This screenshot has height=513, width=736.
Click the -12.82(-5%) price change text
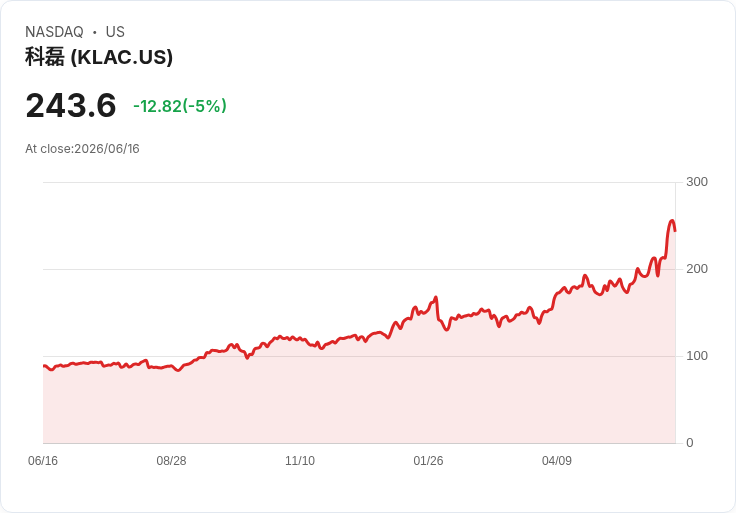pyautogui.click(x=180, y=106)
